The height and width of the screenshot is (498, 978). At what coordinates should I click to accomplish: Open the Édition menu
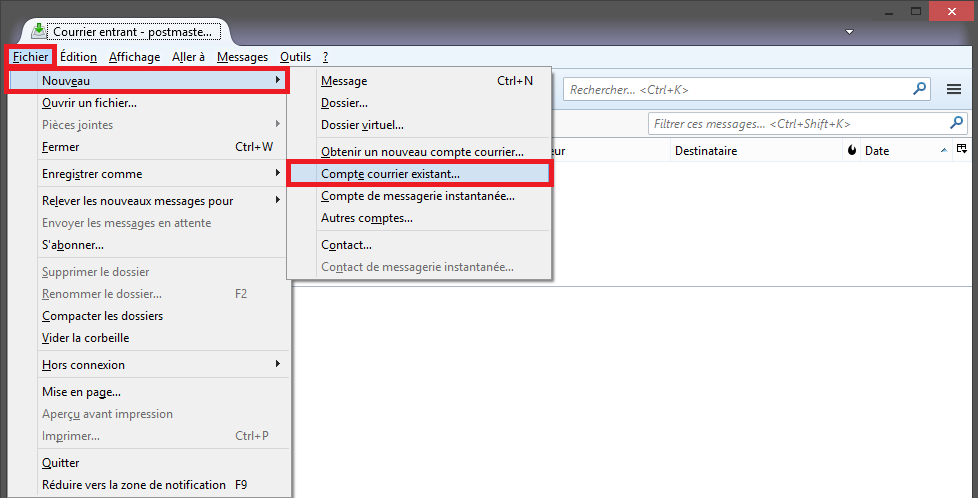(79, 57)
